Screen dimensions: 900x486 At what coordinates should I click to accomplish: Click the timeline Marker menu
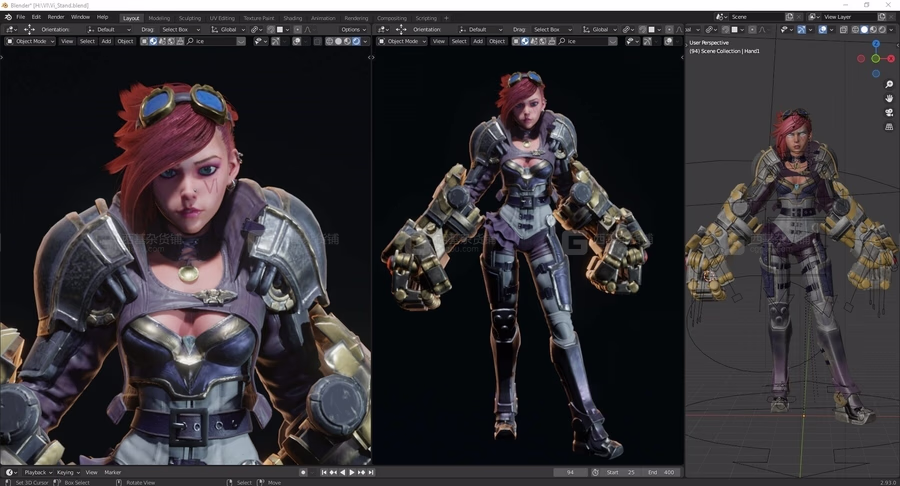(x=112, y=472)
